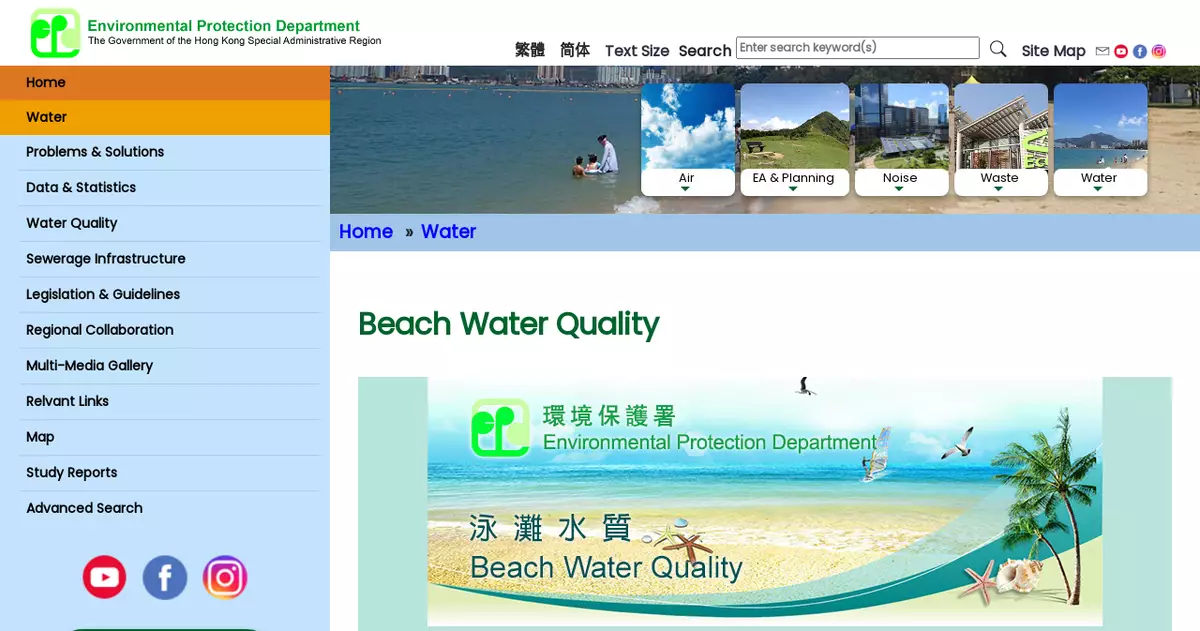This screenshot has height=631, width=1200.
Task: Click the large YouTube icon in sidebar
Action: [104, 577]
